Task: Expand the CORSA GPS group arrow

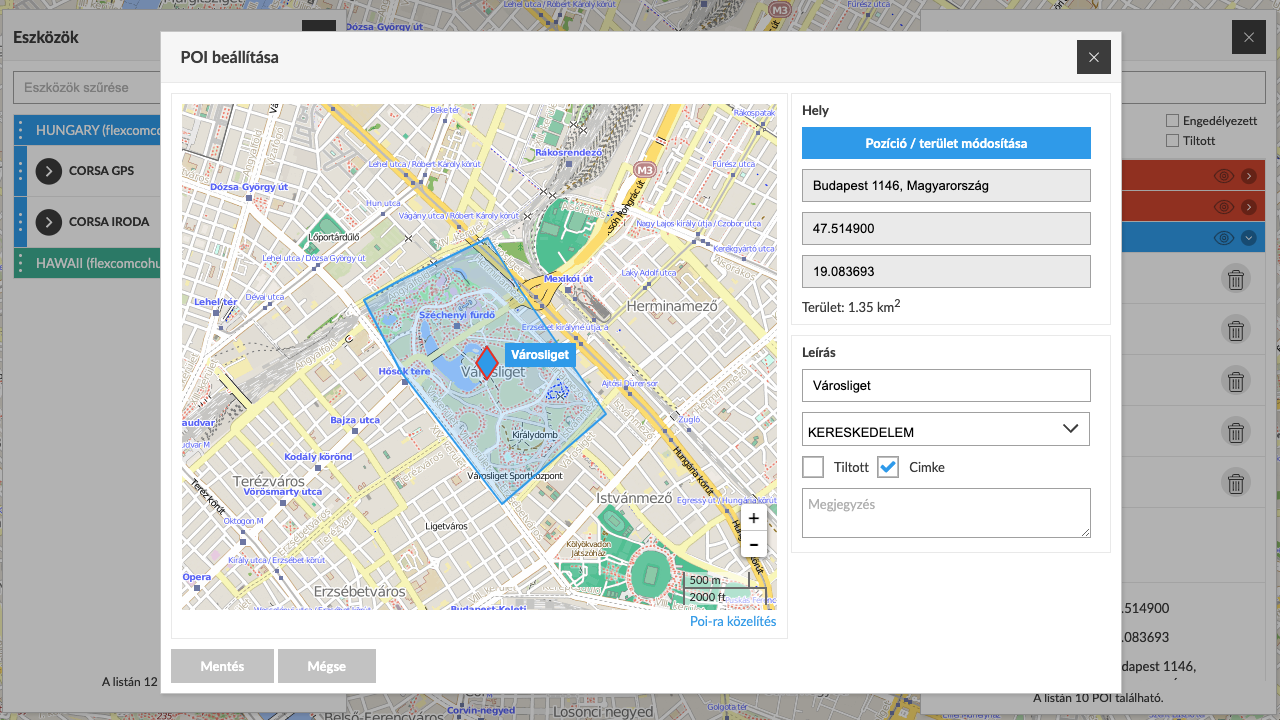Action: point(49,171)
